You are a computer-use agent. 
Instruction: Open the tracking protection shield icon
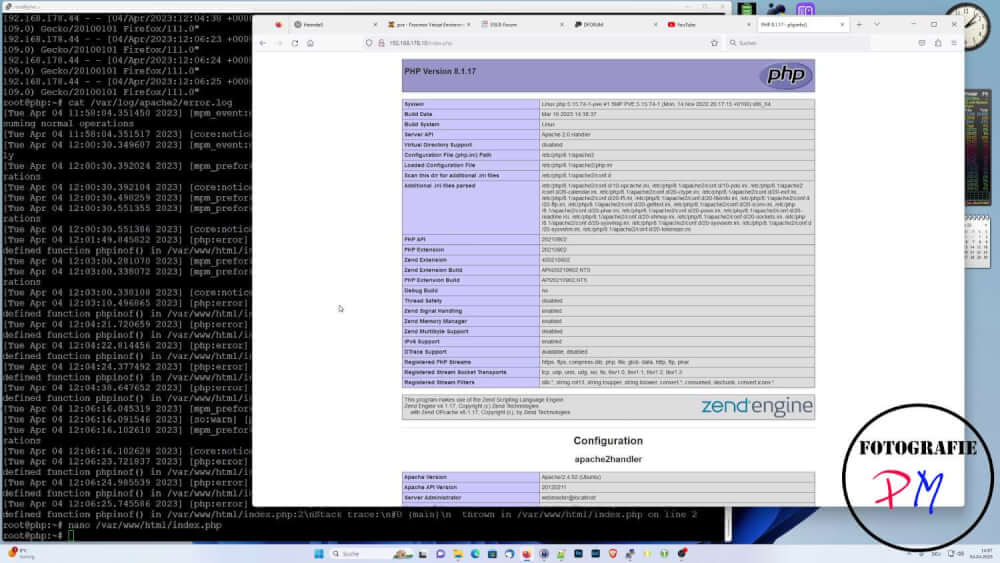point(369,43)
